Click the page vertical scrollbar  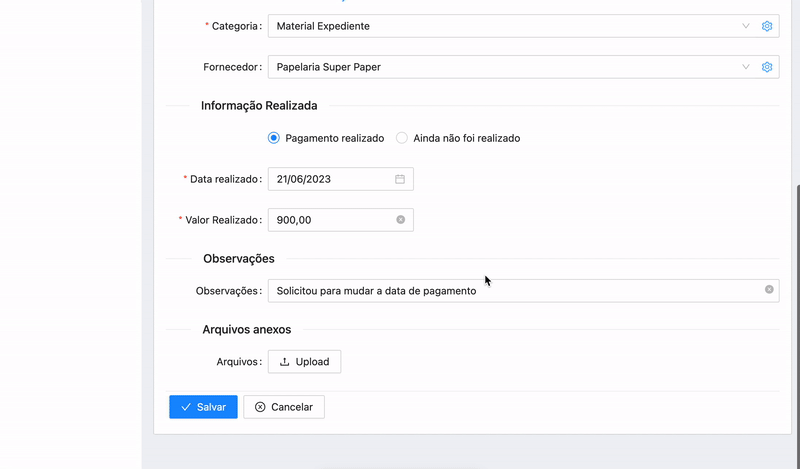797,327
